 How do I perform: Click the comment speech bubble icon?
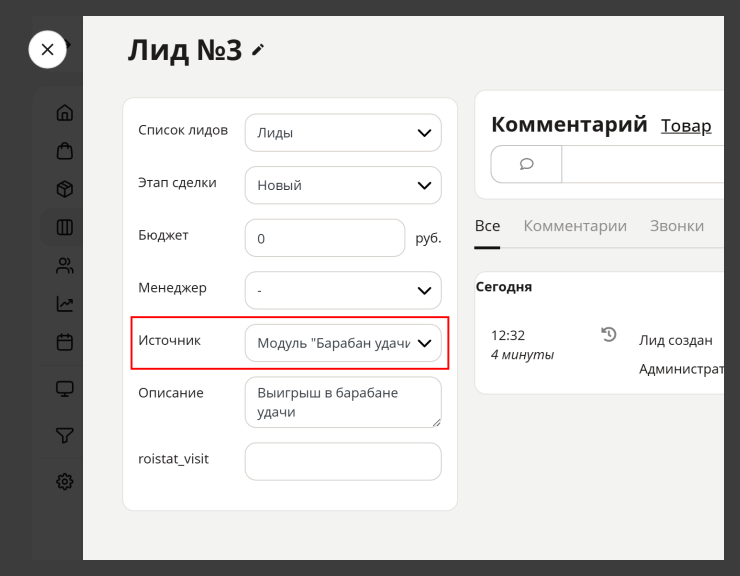tap(526, 164)
